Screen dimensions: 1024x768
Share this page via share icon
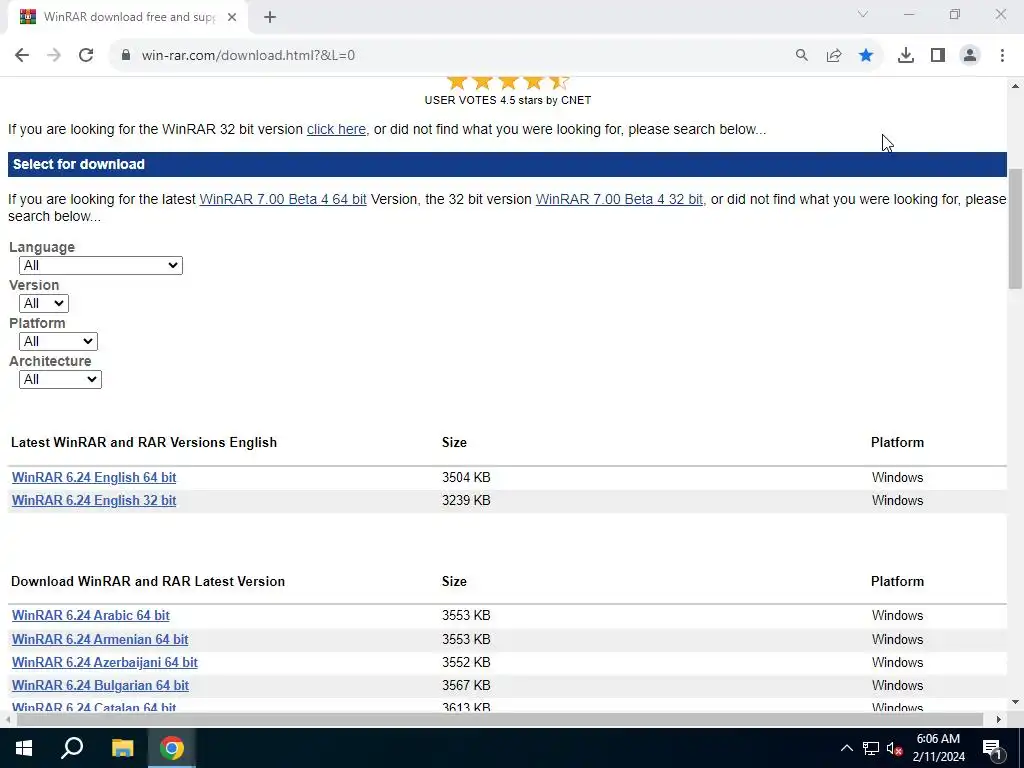[x=834, y=56]
